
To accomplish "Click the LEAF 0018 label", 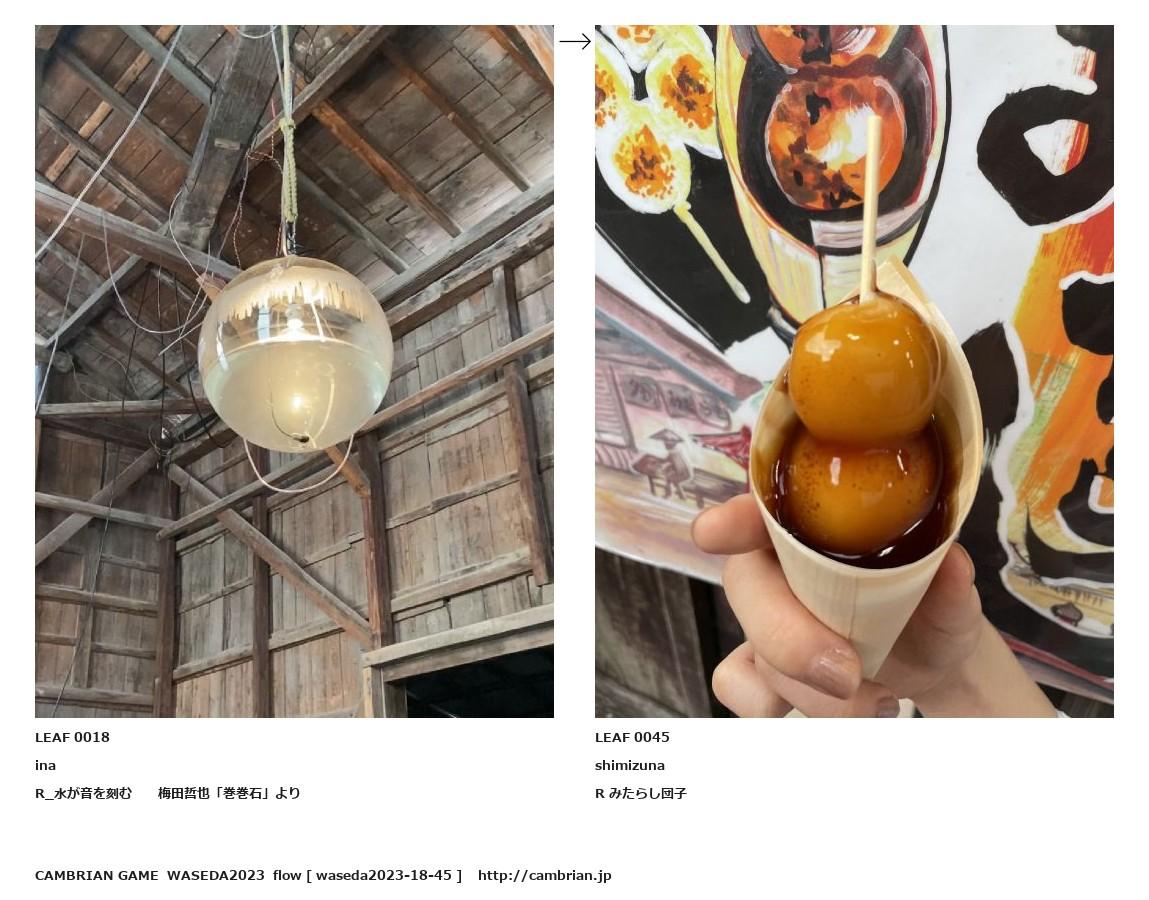I will [72, 737].
